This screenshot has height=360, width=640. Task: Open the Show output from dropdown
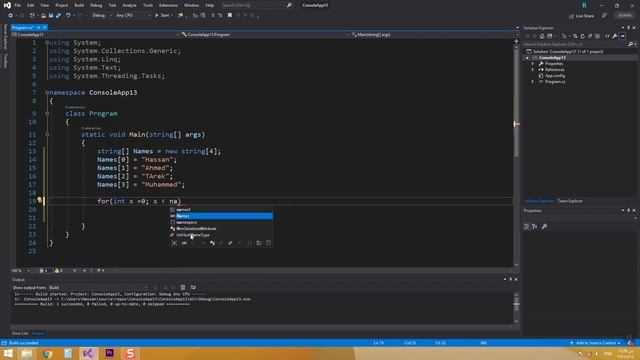pos(98,287)
